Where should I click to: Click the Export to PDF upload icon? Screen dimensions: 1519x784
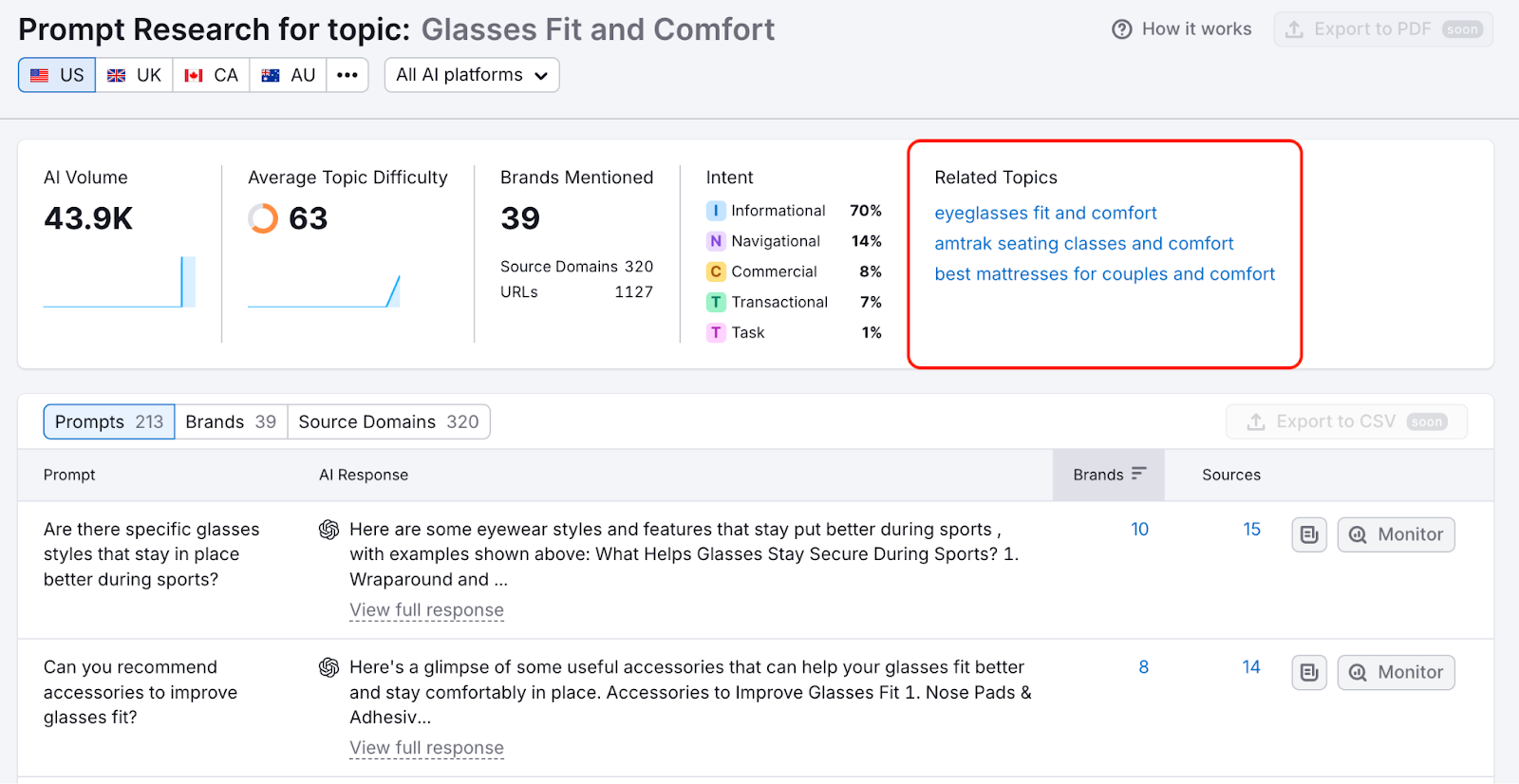[x=1294, y=29]
